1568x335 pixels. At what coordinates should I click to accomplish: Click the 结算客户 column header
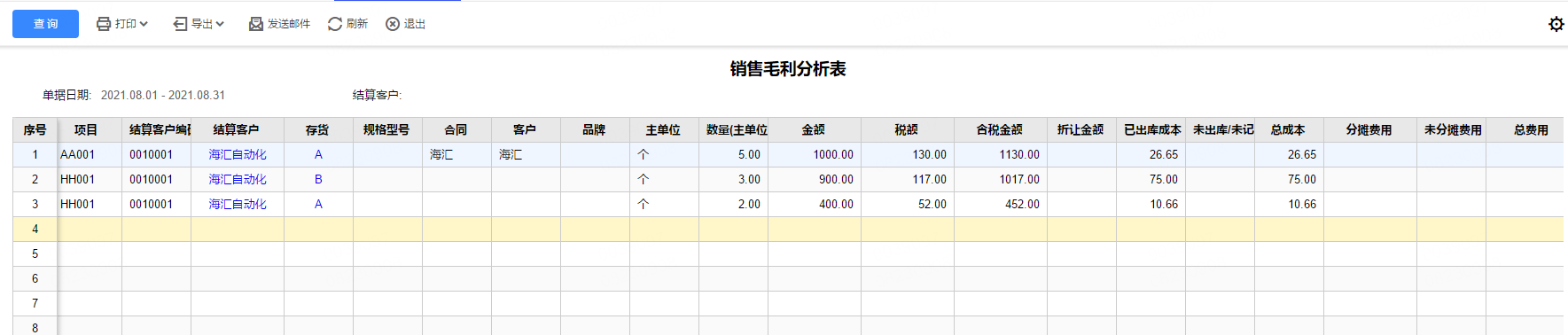point(237,129)
